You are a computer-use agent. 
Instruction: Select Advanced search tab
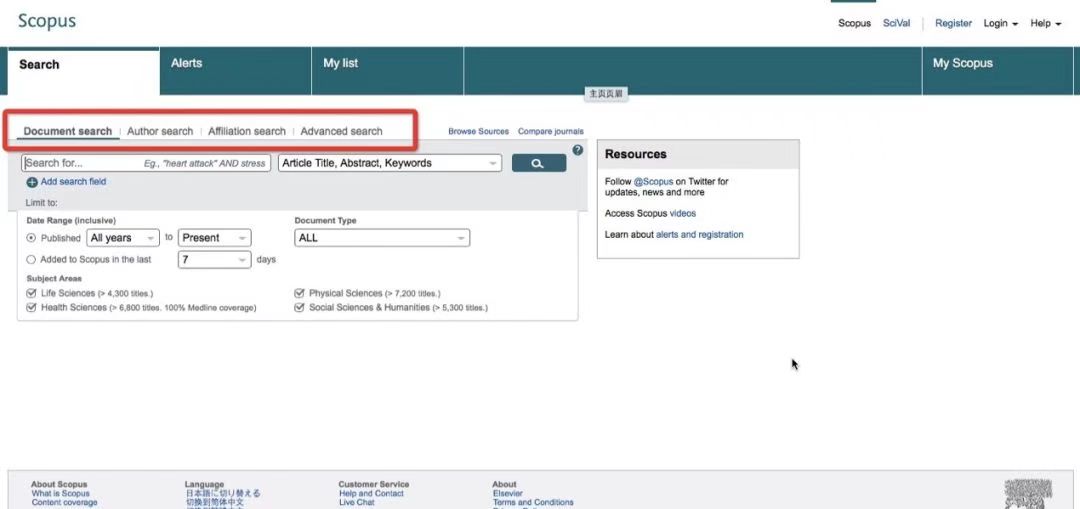pos(341,131)
